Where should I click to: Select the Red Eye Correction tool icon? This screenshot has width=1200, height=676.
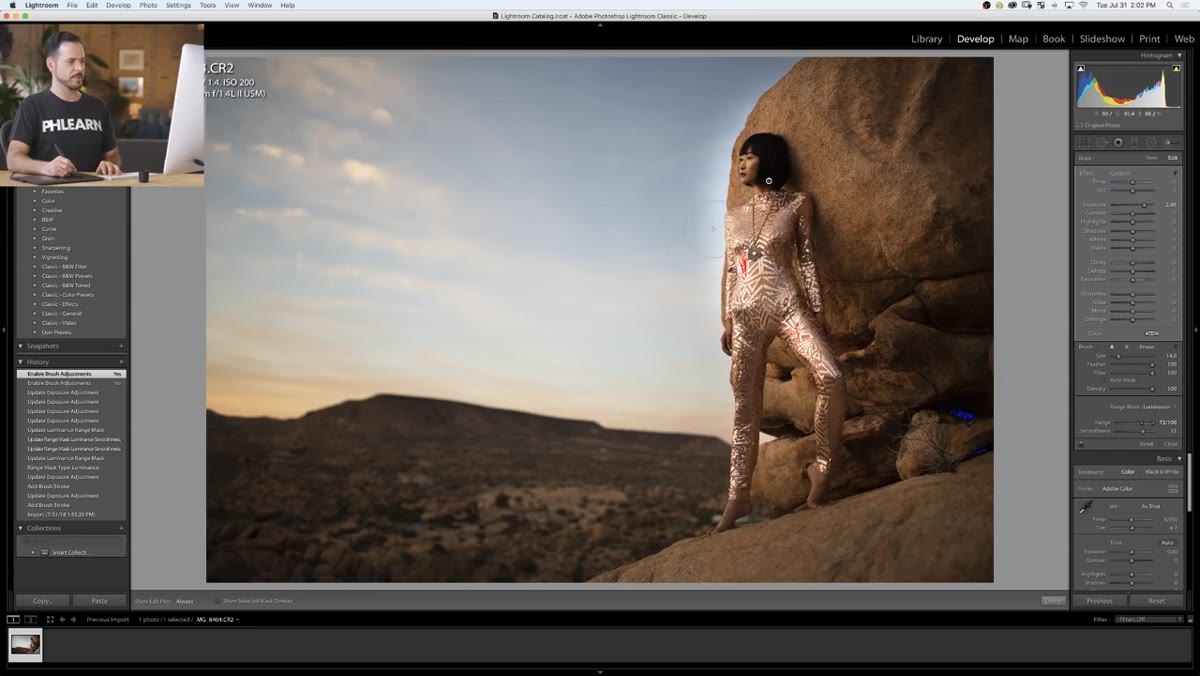point(1118,143)
